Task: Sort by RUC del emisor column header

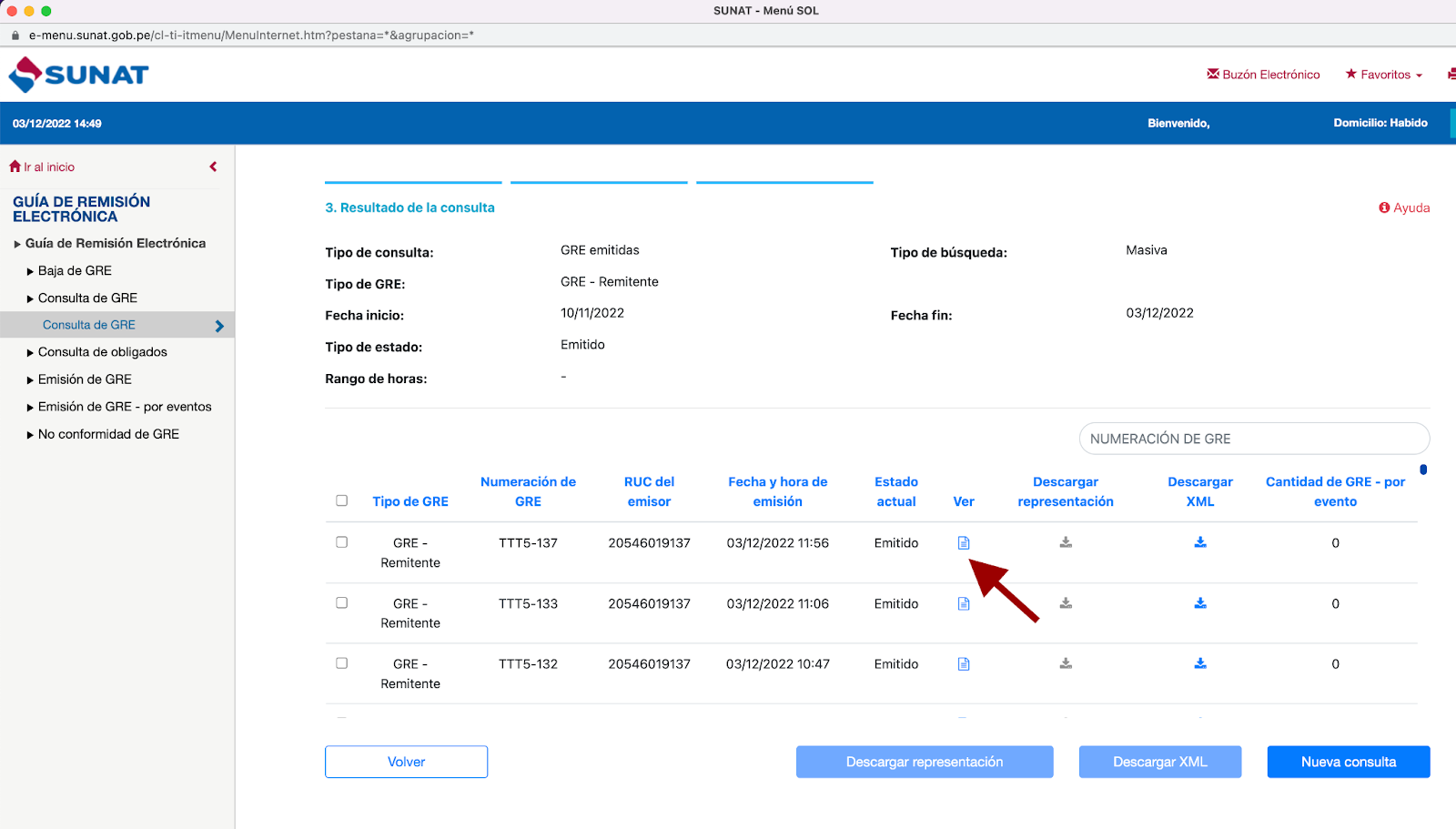Action: point(649,491)
